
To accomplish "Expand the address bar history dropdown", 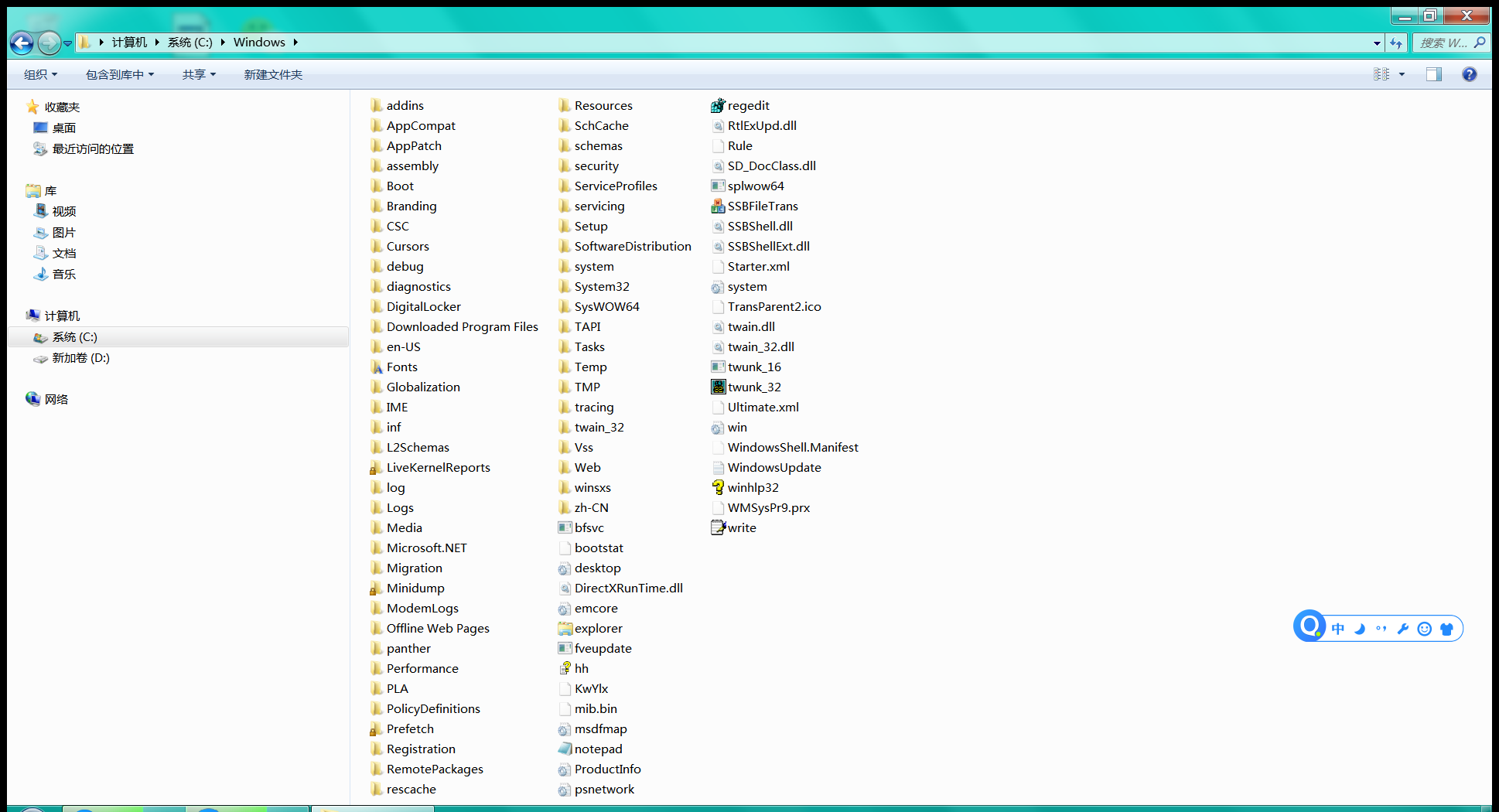I will click(x=1377, y=43).
